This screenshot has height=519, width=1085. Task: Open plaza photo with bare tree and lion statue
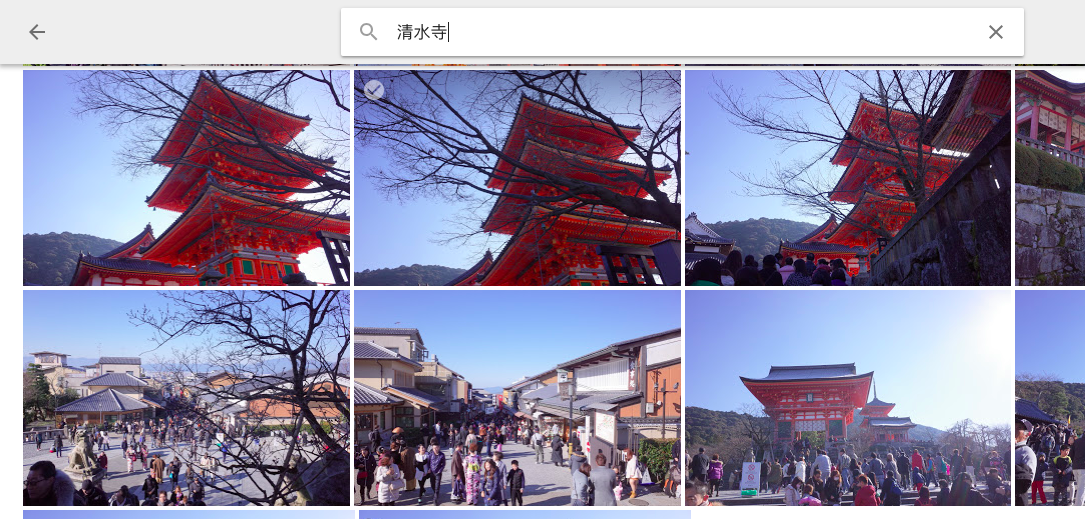pos(186,398)
